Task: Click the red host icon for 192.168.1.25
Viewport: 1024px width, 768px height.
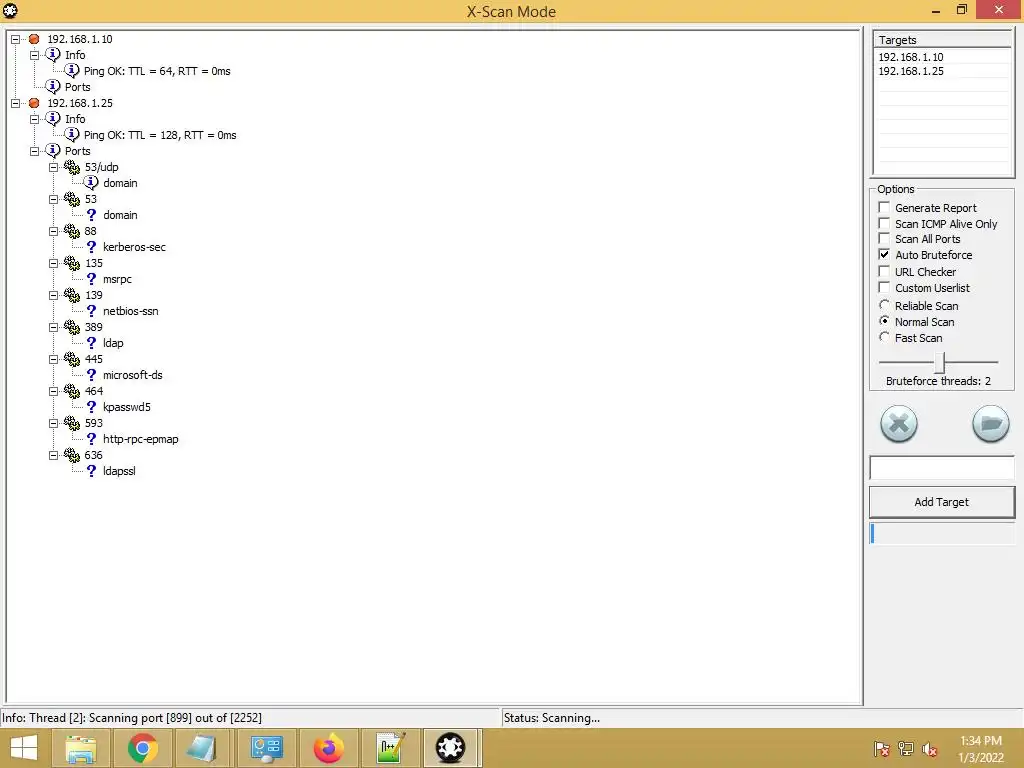Action: coord(34,103)
